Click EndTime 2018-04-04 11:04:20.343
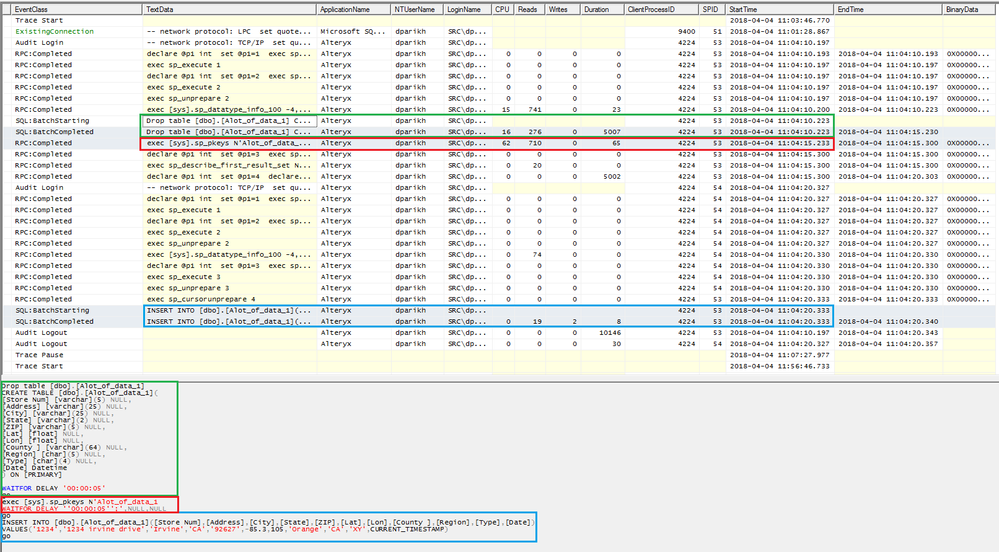Viewport: 999px width, 552px height. tap(888, 333)
